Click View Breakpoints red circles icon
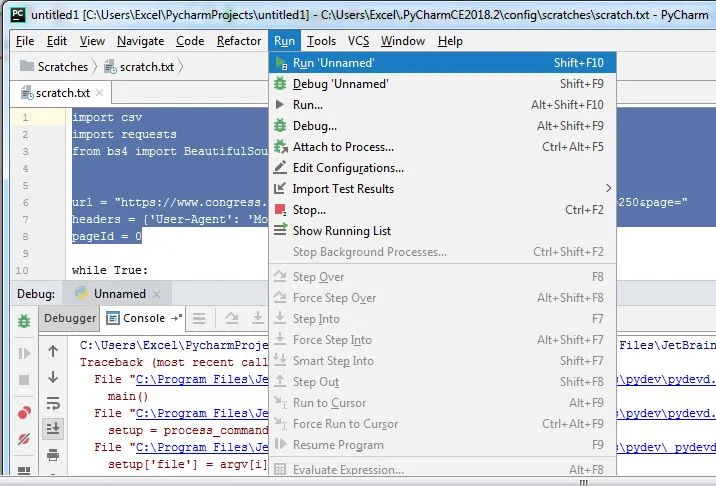Screen dimensions: 716x486 click(24, 412)
